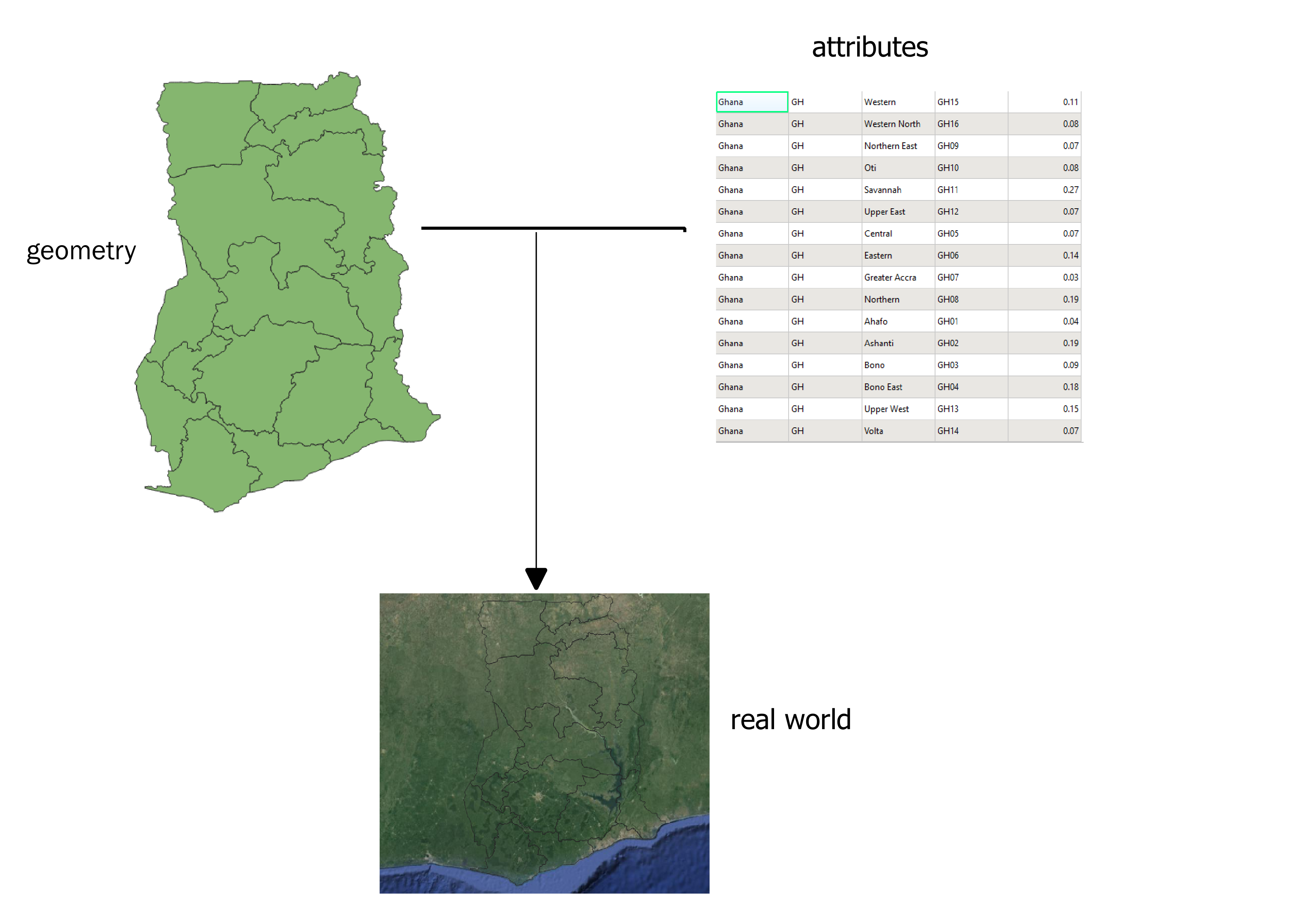The width and height of the screenshot is (1307, 924).
Task: Click the 'Volta' region cell
Action: point(898,431)
